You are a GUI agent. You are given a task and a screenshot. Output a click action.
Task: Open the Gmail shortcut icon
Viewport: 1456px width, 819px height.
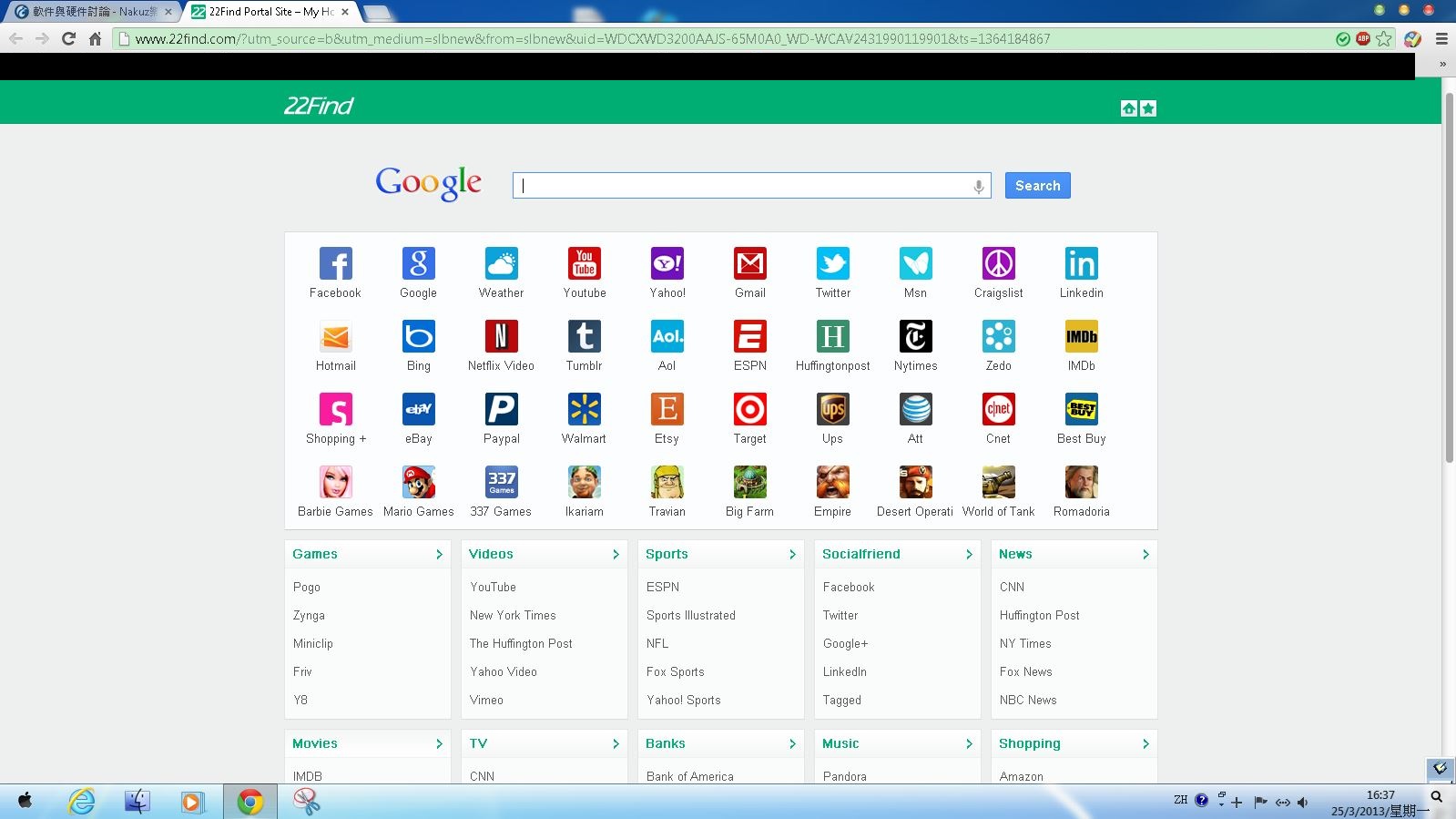pos(750,264)
